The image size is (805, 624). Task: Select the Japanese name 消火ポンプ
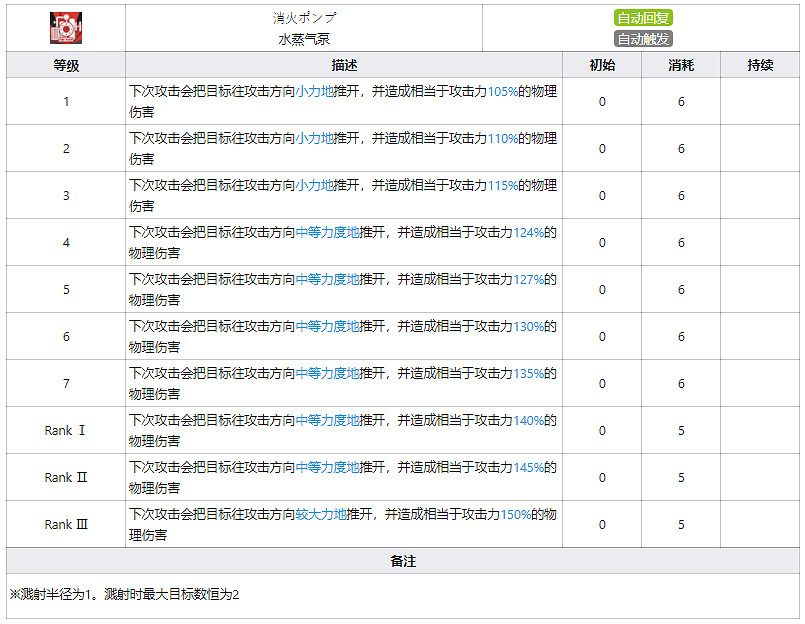pyautogui.click(x=303, y=18)
